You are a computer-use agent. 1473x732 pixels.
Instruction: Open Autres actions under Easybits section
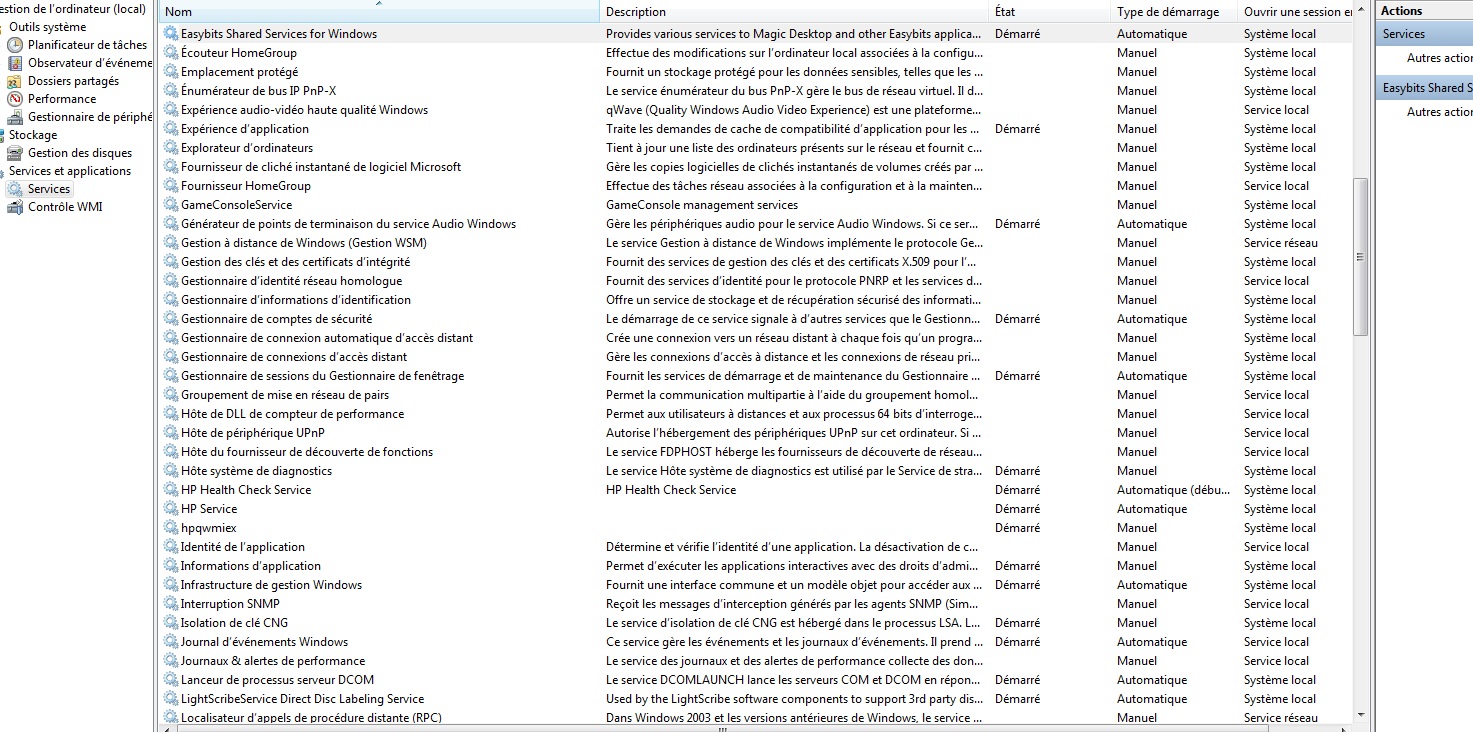coord(1439,112)
